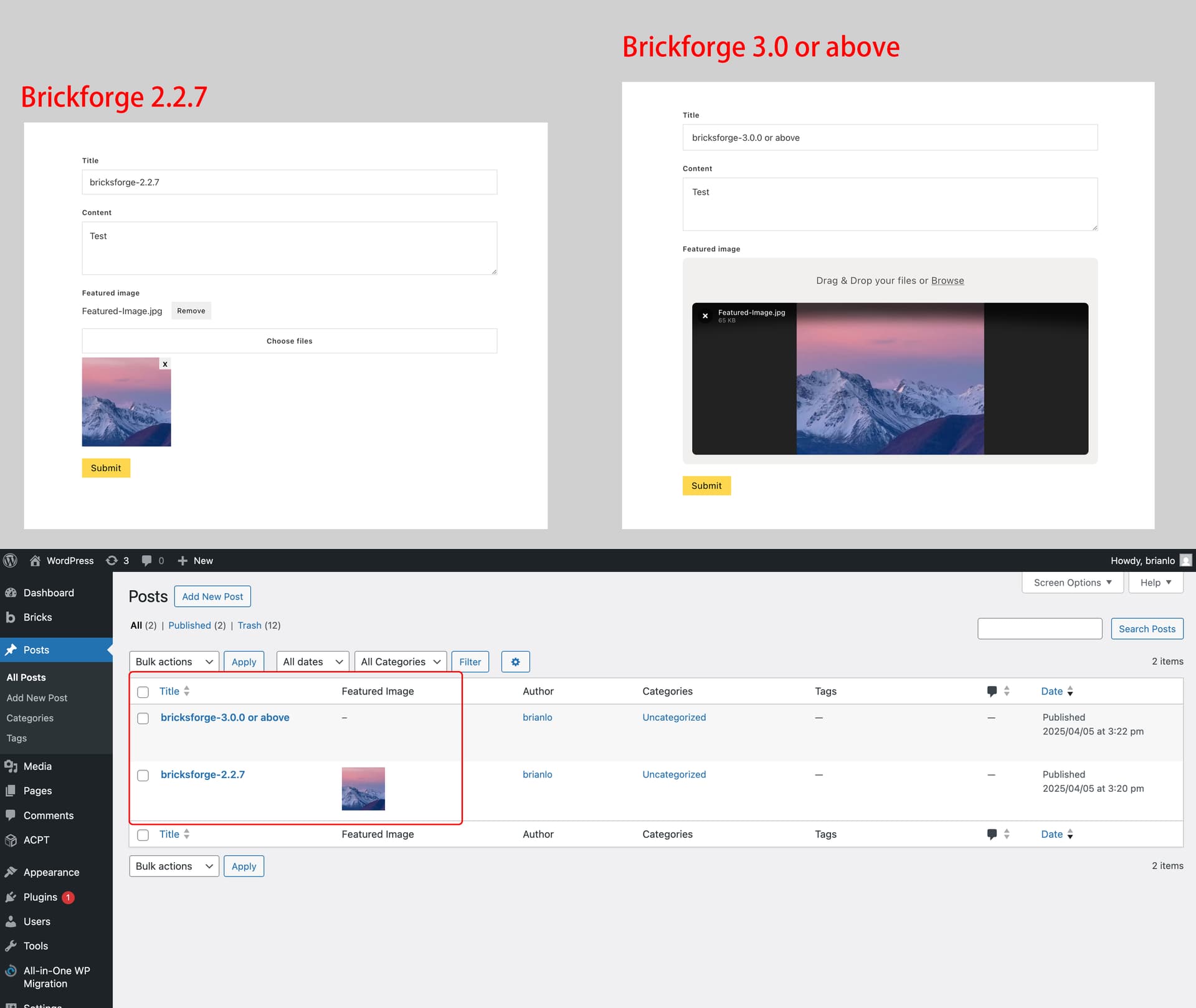Click the sort arrows next to header Date
1196x1008 pixels.
point(1070,691)
